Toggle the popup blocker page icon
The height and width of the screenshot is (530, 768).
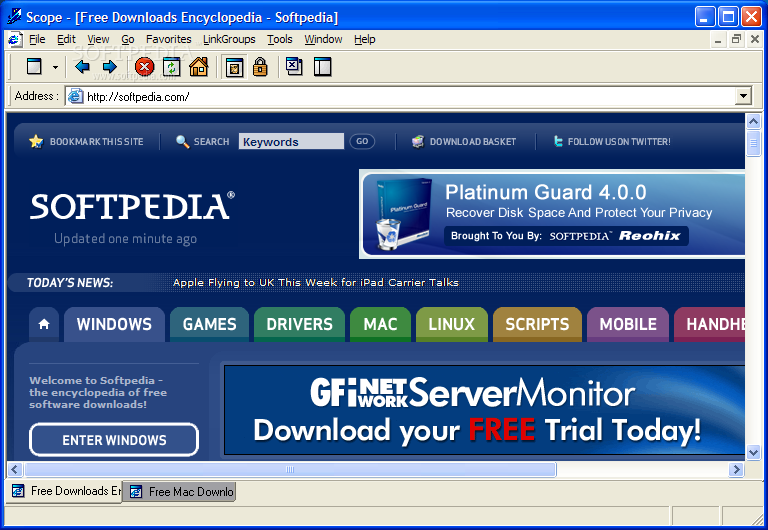click(235, 67)
